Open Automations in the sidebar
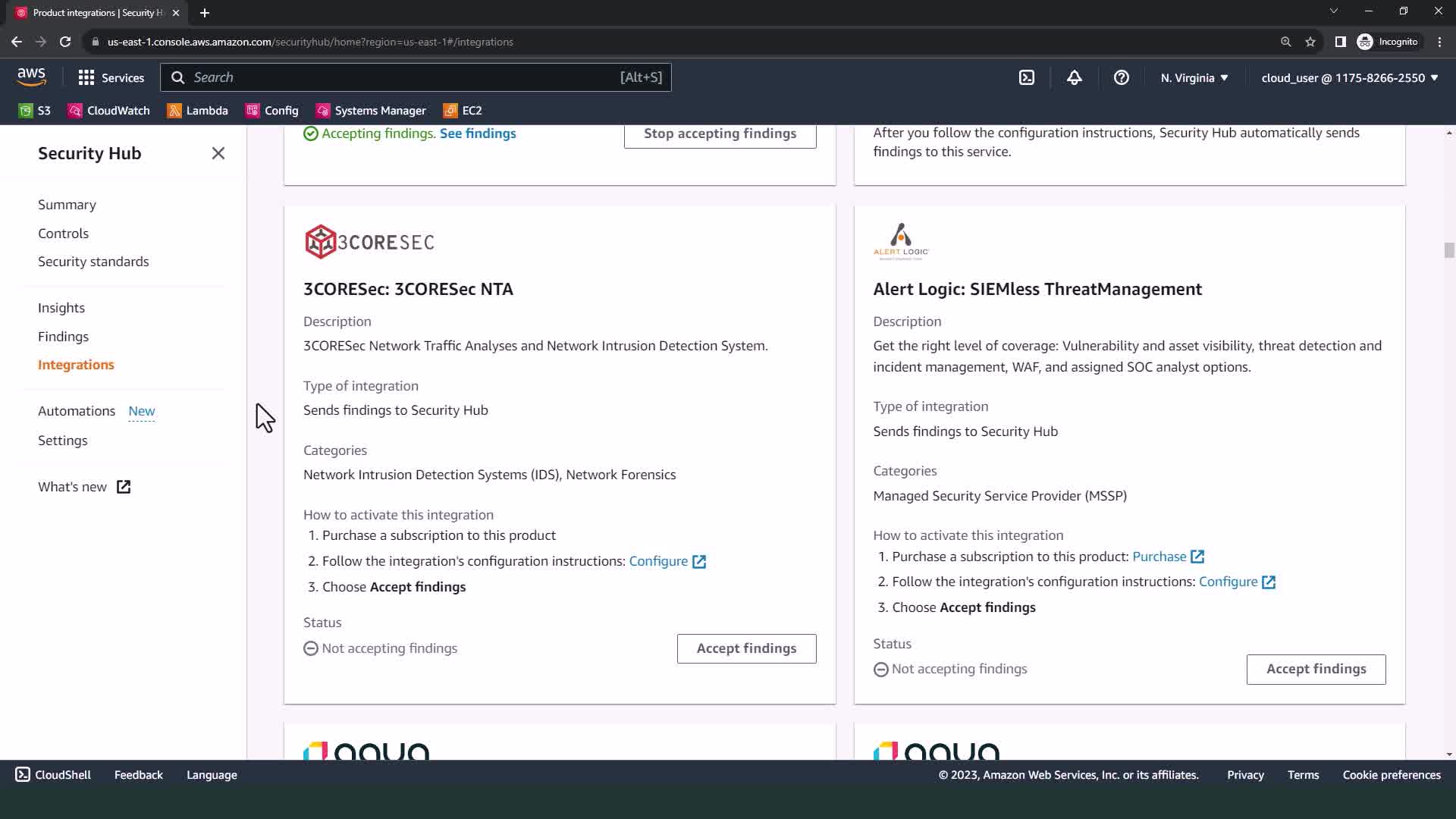Image resolution: width=1456 pixels, height=819 pixels. [77, 411]
